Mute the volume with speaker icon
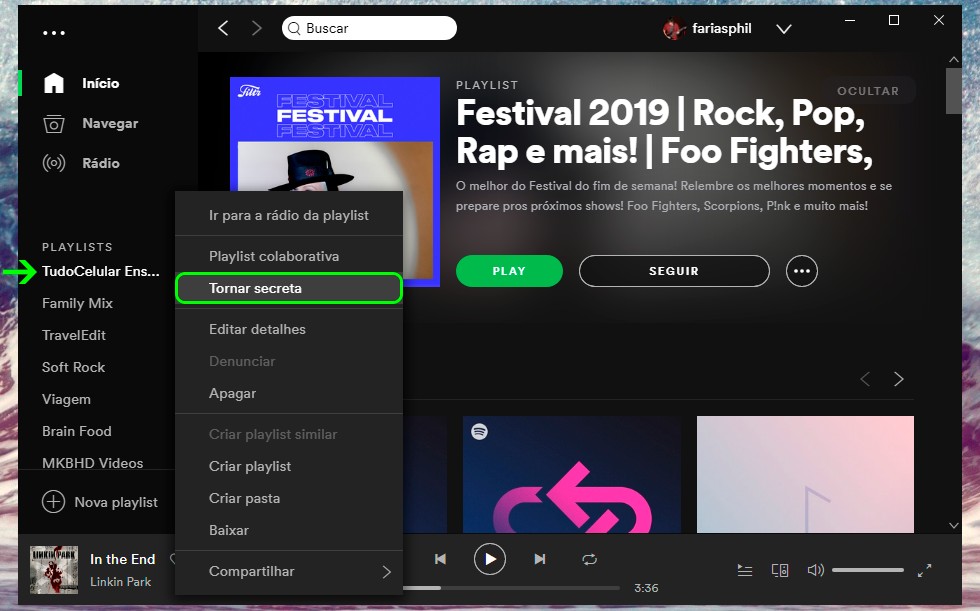This screenshot has width=980, height=611. (x=816, y=570)
